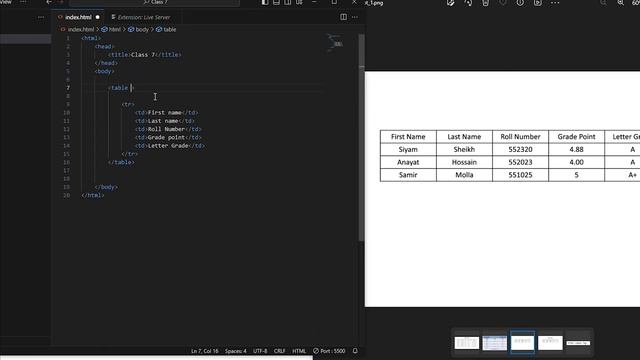Click the editor vertical scrollbar
This screenshot has height=360, width=640.
361,137
